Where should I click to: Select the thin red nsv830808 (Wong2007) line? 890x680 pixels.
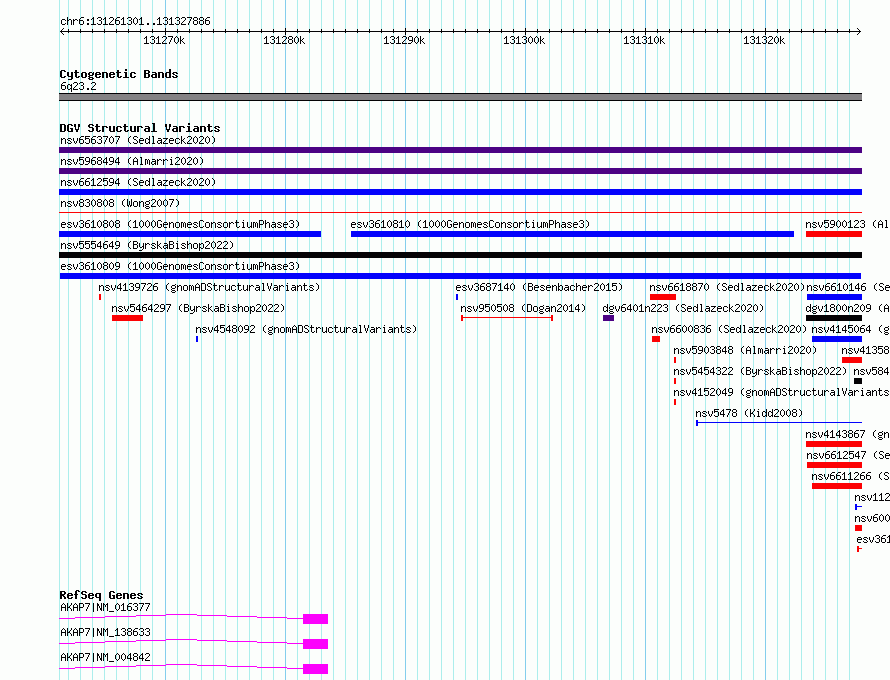pyautogui.click(x=460, y=212)
